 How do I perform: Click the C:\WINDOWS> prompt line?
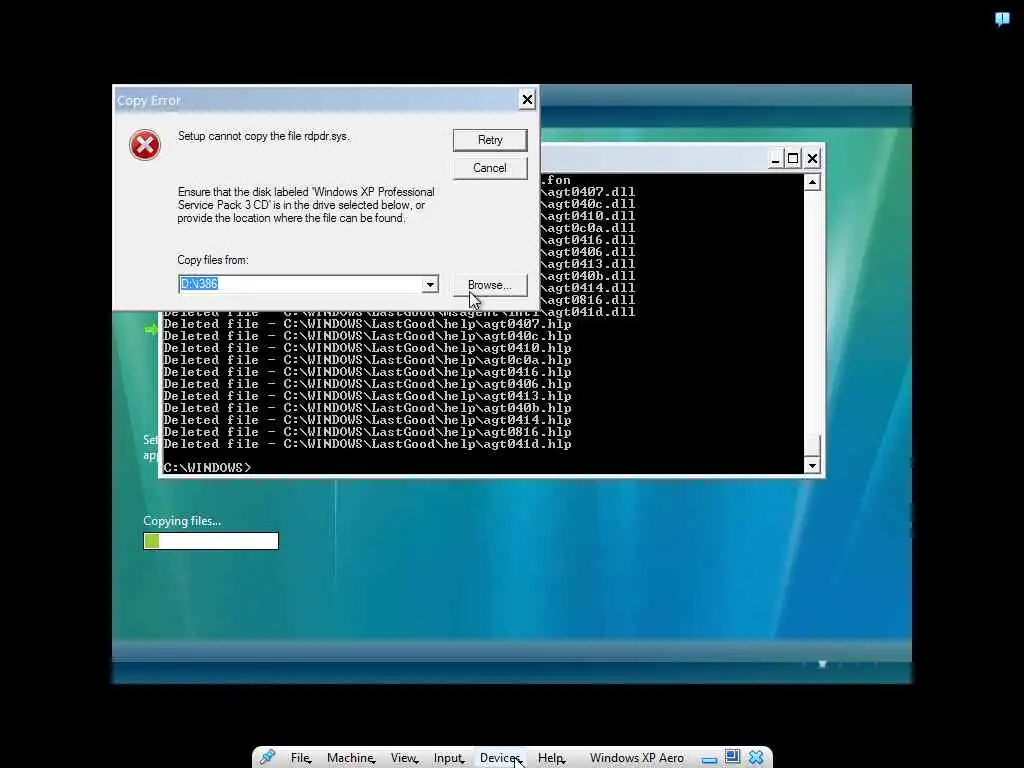point(207,468)
